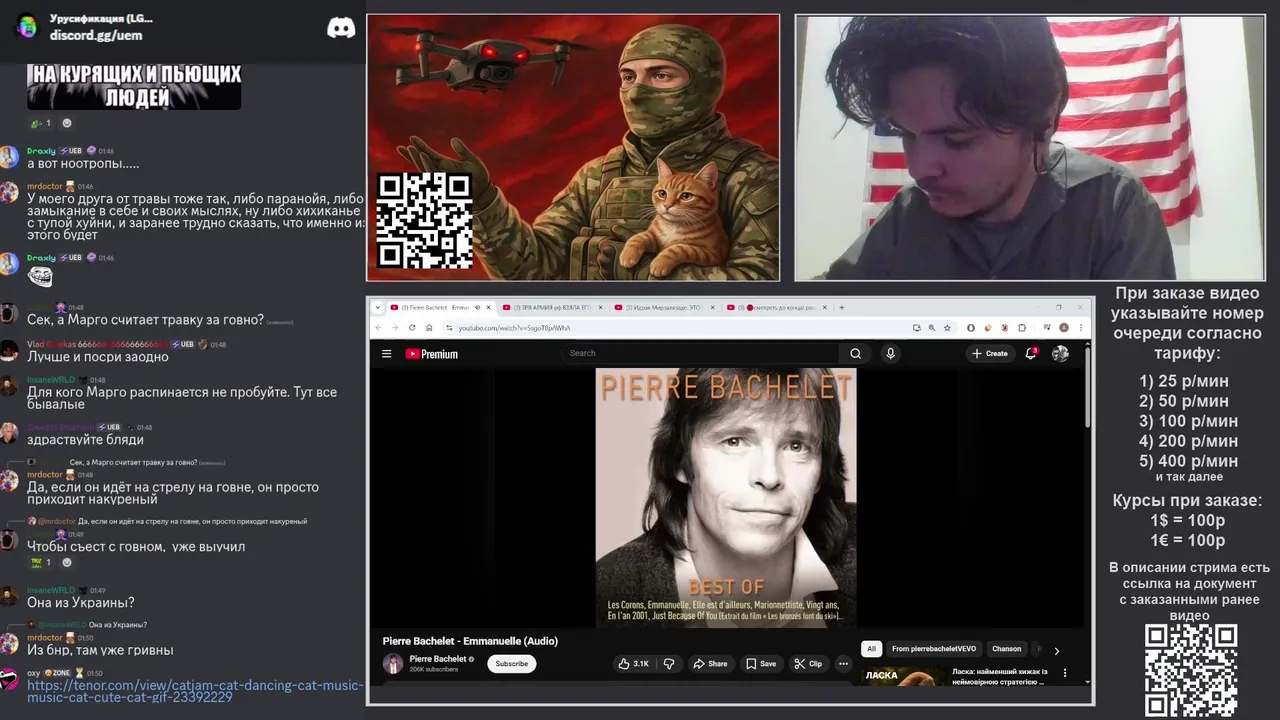Open Pierre Bachelet channel avatar
The height and width of the screenshot is (720, 1280).
click(x=393, y=663)
